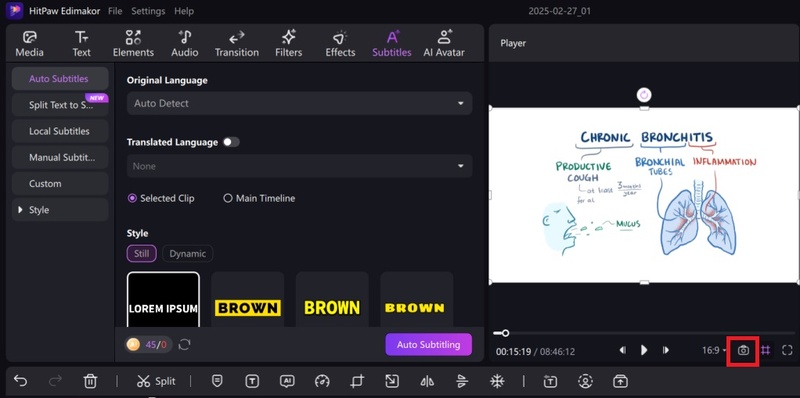Pick the LOREM IPSUM subtitle style thumbnail
Screen dimensions: 800x398
click(163, 300)
